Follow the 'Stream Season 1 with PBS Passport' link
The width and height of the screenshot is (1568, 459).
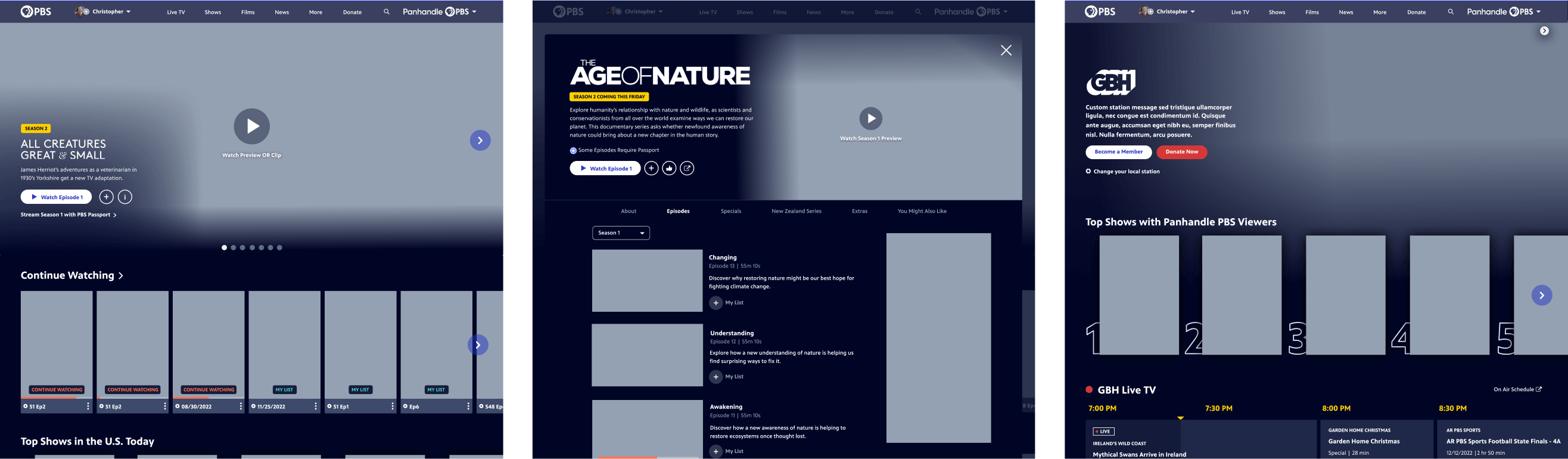click(69, 215)
